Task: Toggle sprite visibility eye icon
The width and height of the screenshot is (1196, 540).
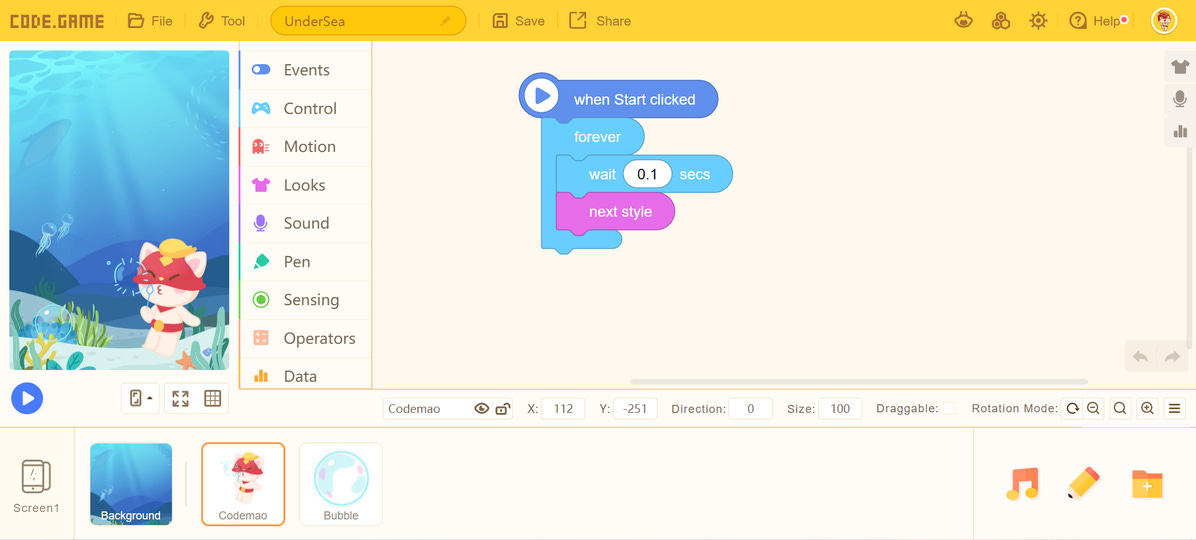Action: [481, 409]
